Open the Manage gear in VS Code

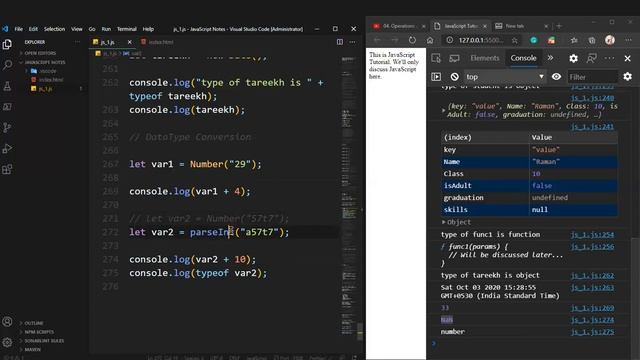tap(7, 342)
